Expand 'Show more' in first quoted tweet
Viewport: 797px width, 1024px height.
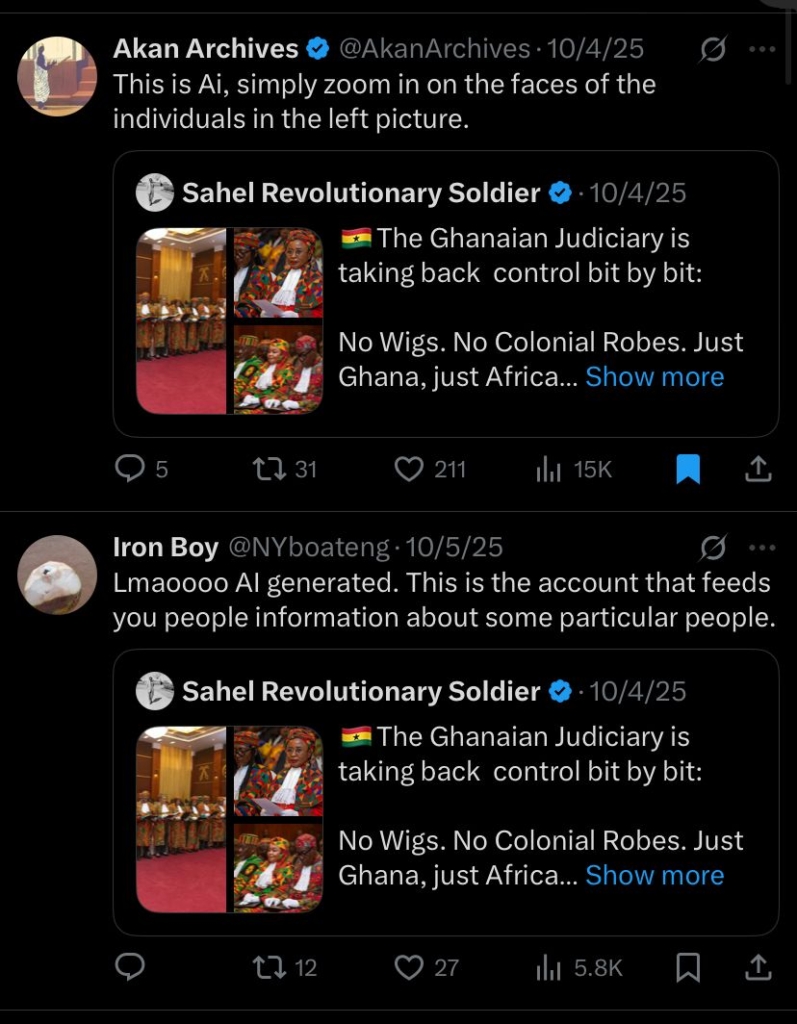(x=654, y=377)
